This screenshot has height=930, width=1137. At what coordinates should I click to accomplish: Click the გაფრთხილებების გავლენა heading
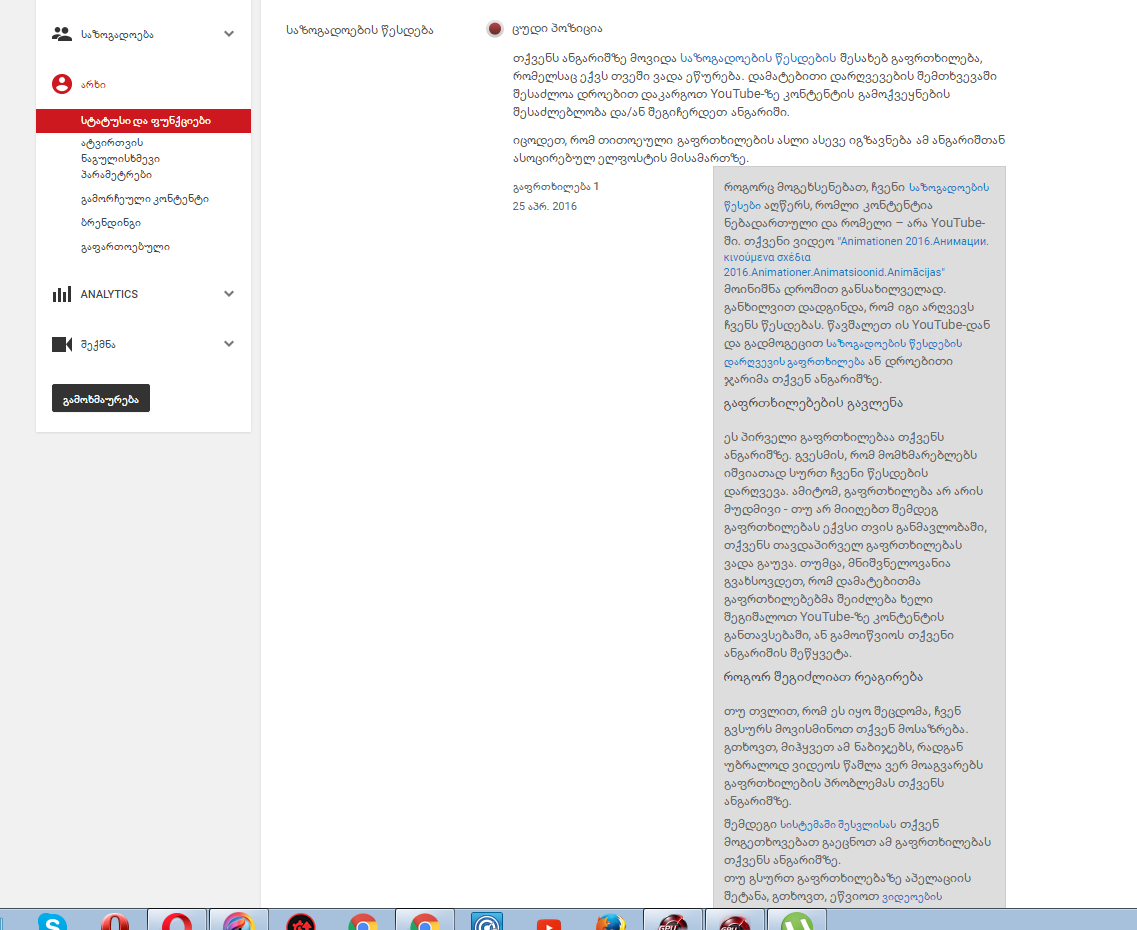[x=813, y=403]
